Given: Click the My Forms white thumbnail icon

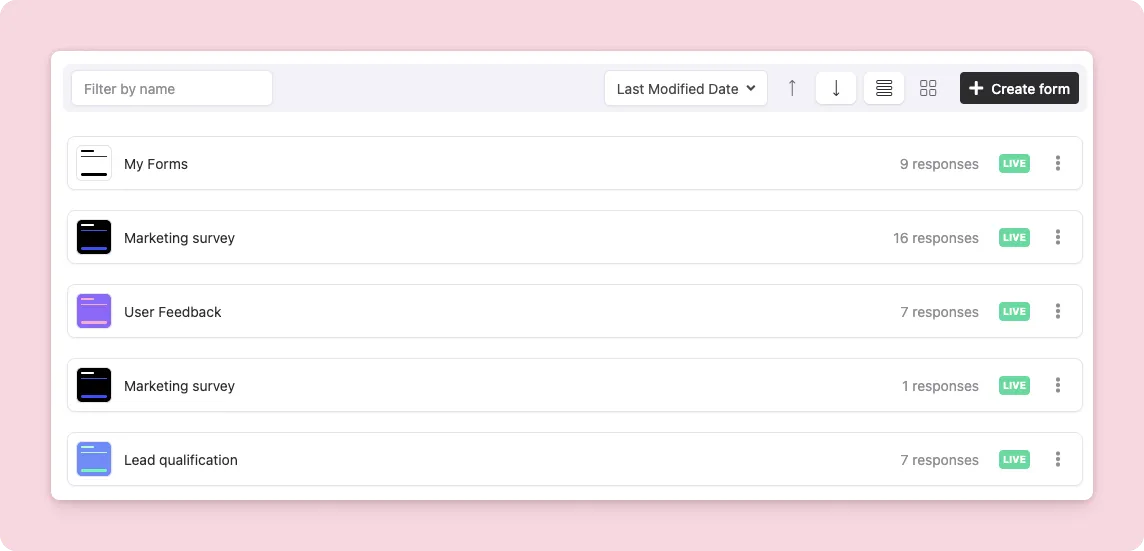Looking at the screenshot, I should tap(94, 163).
